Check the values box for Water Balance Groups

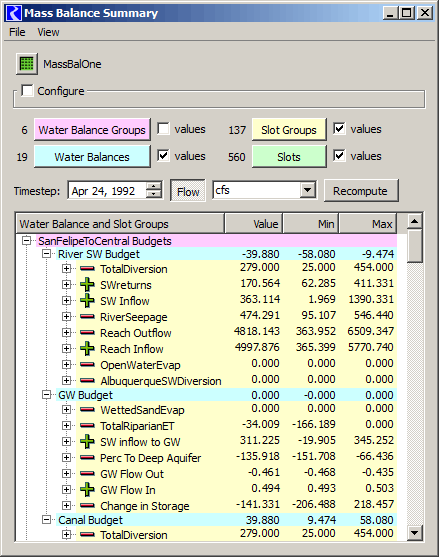(163, 129)
